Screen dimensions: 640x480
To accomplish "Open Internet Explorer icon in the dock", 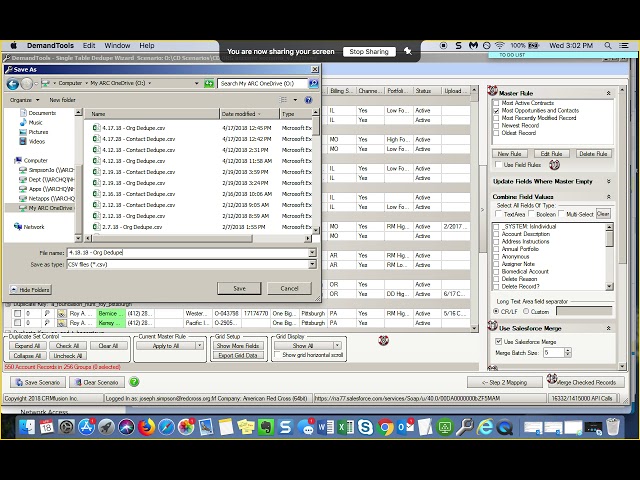I will click(x=485, y=427).
